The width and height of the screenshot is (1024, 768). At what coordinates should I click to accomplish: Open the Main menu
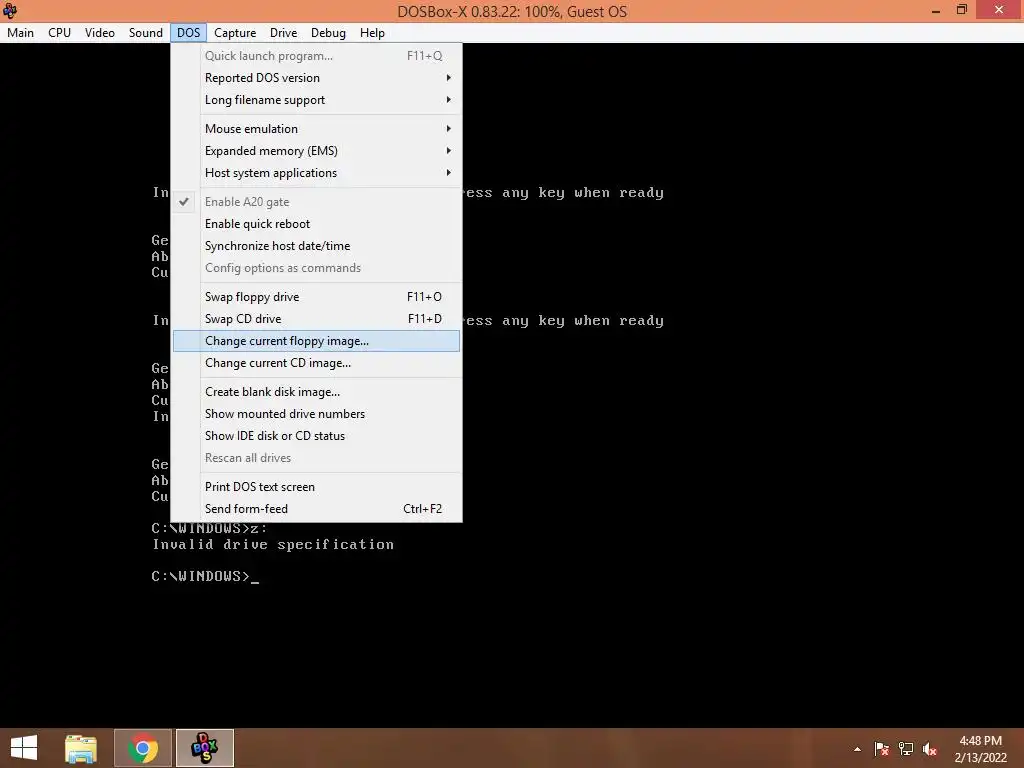pyautogui.click(x=20, y=33)
